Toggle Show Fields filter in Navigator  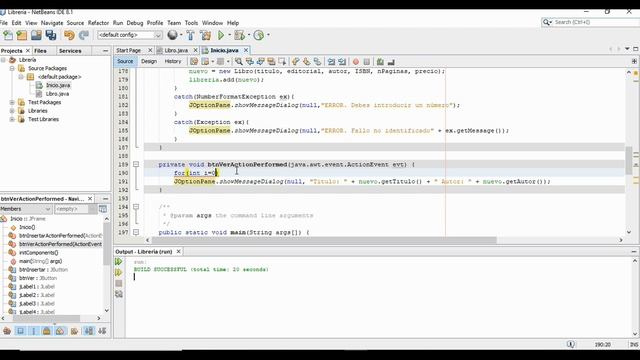pyautogui.click(x=20, y=331)
